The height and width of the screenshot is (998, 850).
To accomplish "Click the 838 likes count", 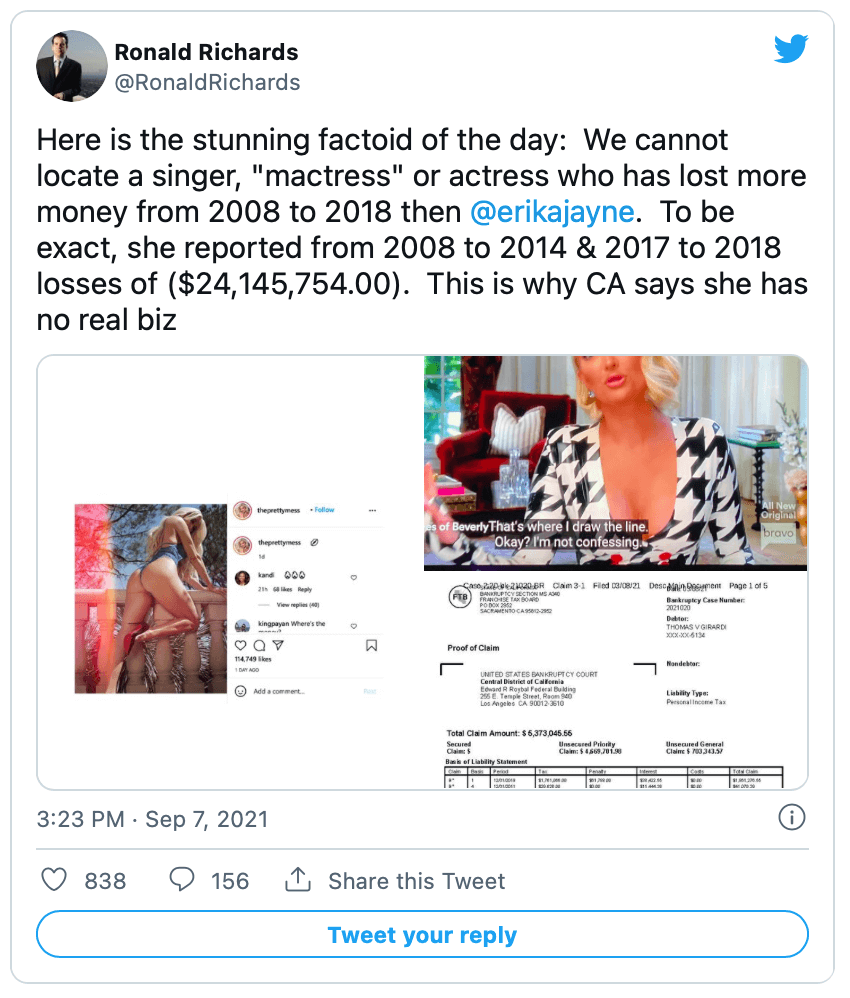I will pyautogui.click(x=105, y=881).
